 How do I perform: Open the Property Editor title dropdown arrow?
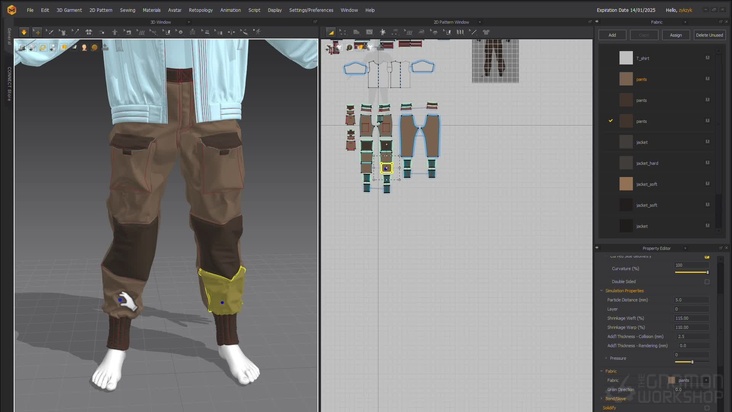point(685,248)
